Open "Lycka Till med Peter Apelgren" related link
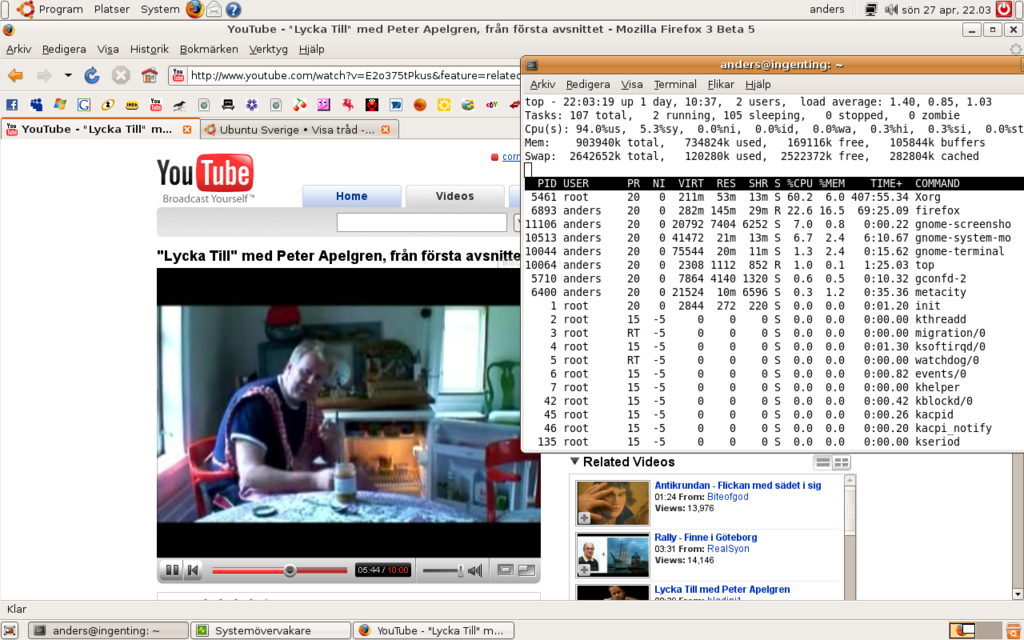 point(722,590)
